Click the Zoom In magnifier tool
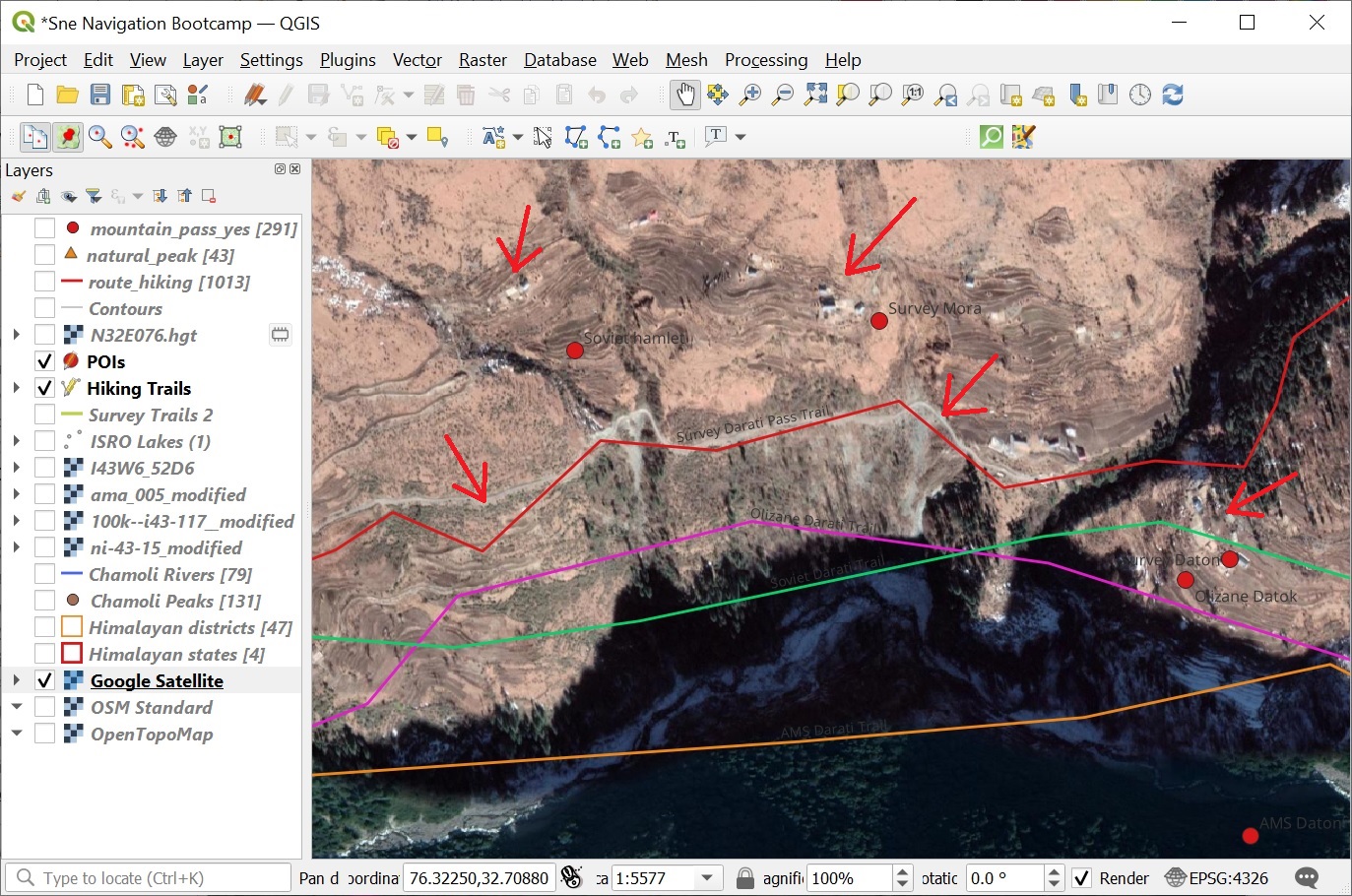The width and height of the screenshot is (1352, 896). pos(750,95)
